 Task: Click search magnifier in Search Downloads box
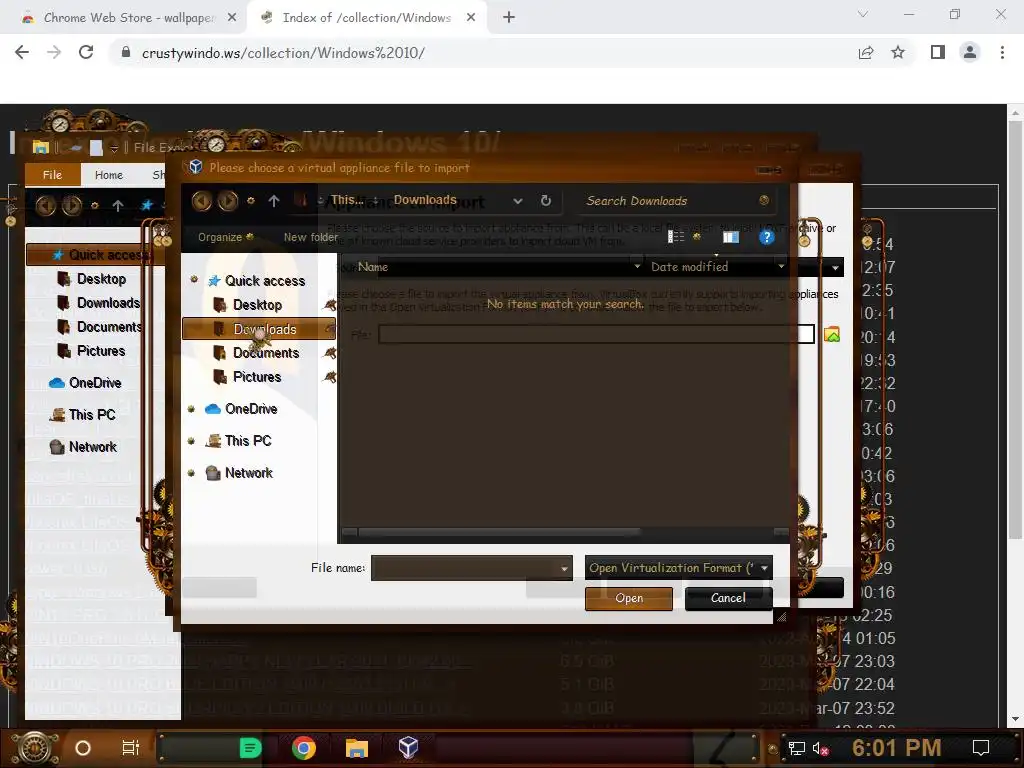click(763, 200)
